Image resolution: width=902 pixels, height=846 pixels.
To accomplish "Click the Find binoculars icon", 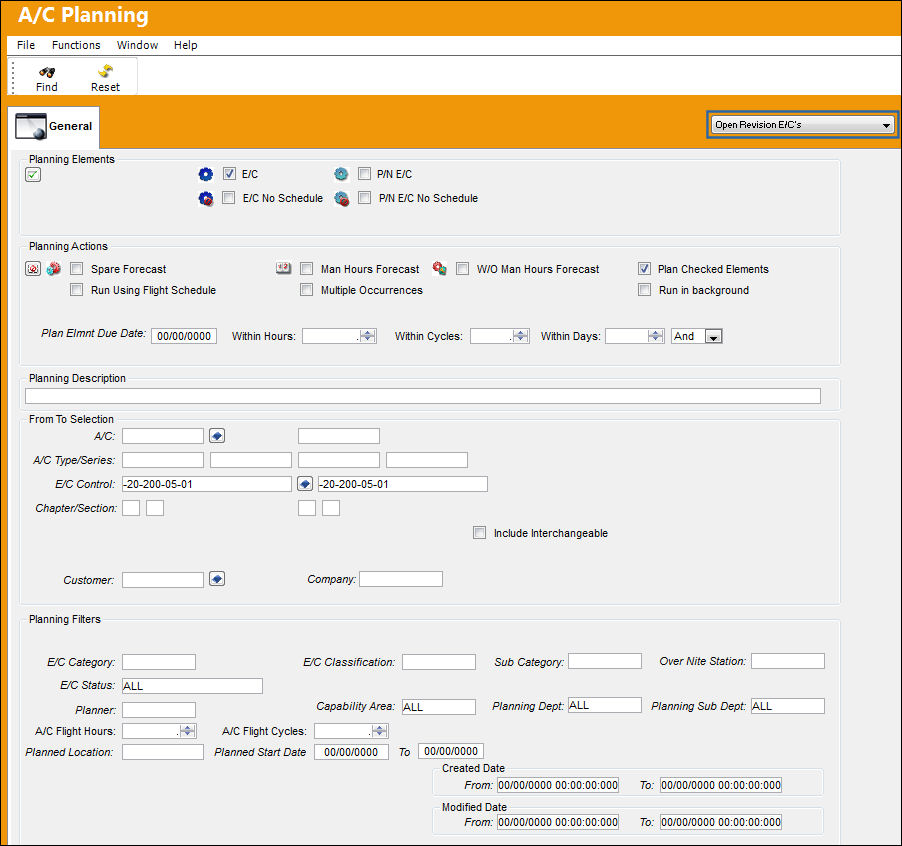I will pyautogui.click(x=47, y=72).
